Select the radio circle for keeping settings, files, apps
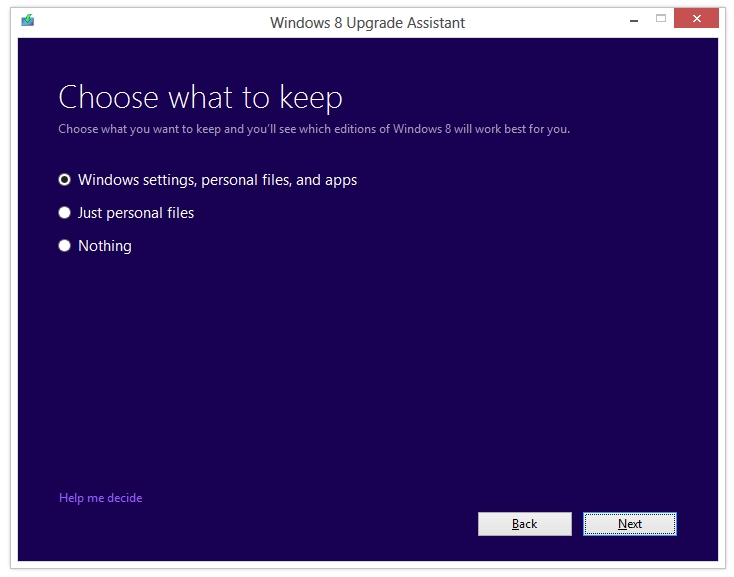The width and height of the screenshot is (734, 577). click(65, 180)
